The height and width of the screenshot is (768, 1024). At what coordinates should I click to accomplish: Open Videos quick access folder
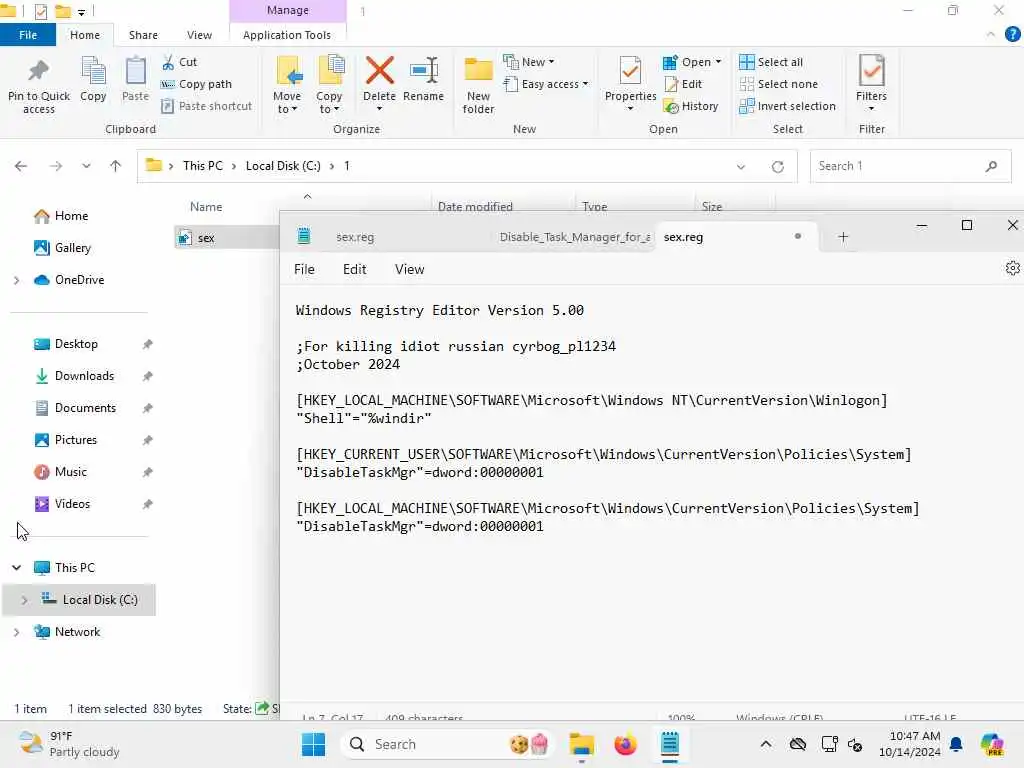(x=72, y=504)
